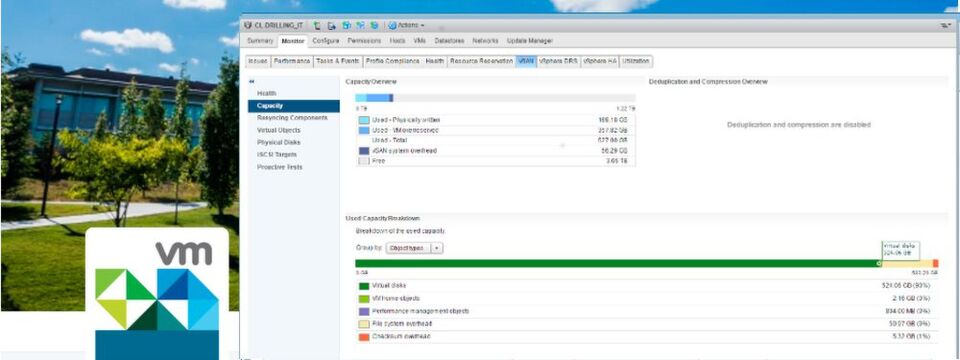
Task: Click the 'Used - Physically written' label
Action: pos(406,120)
